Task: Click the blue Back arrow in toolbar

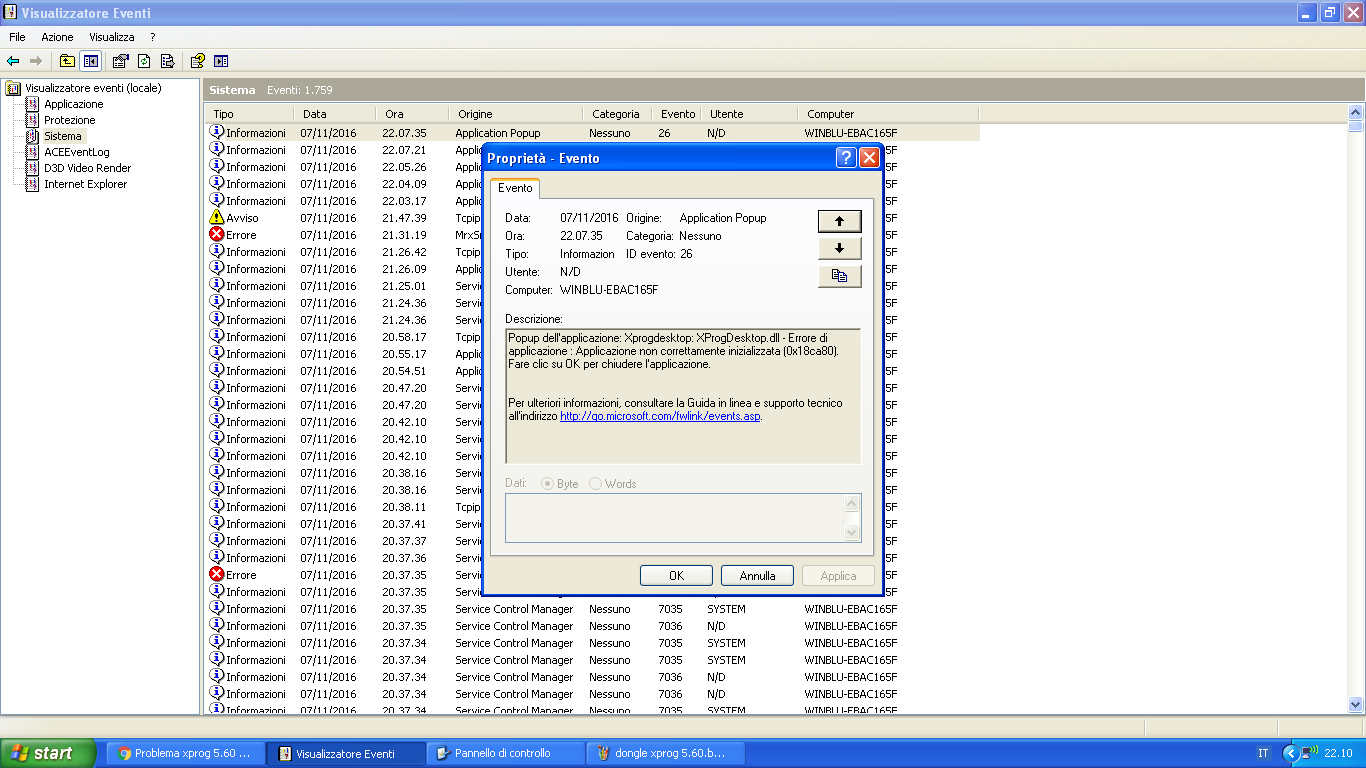Action: (x=13, y=61)
